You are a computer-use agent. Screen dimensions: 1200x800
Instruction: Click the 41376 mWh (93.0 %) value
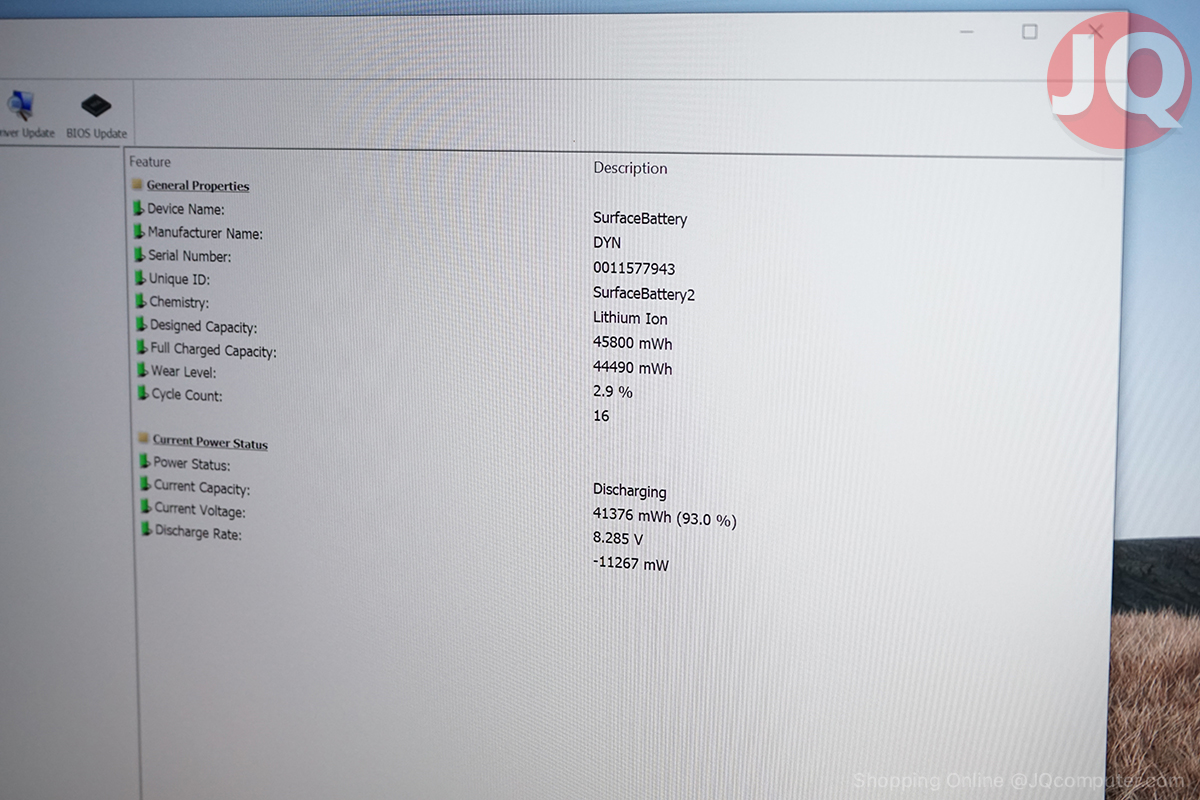[x=665, y=517]
